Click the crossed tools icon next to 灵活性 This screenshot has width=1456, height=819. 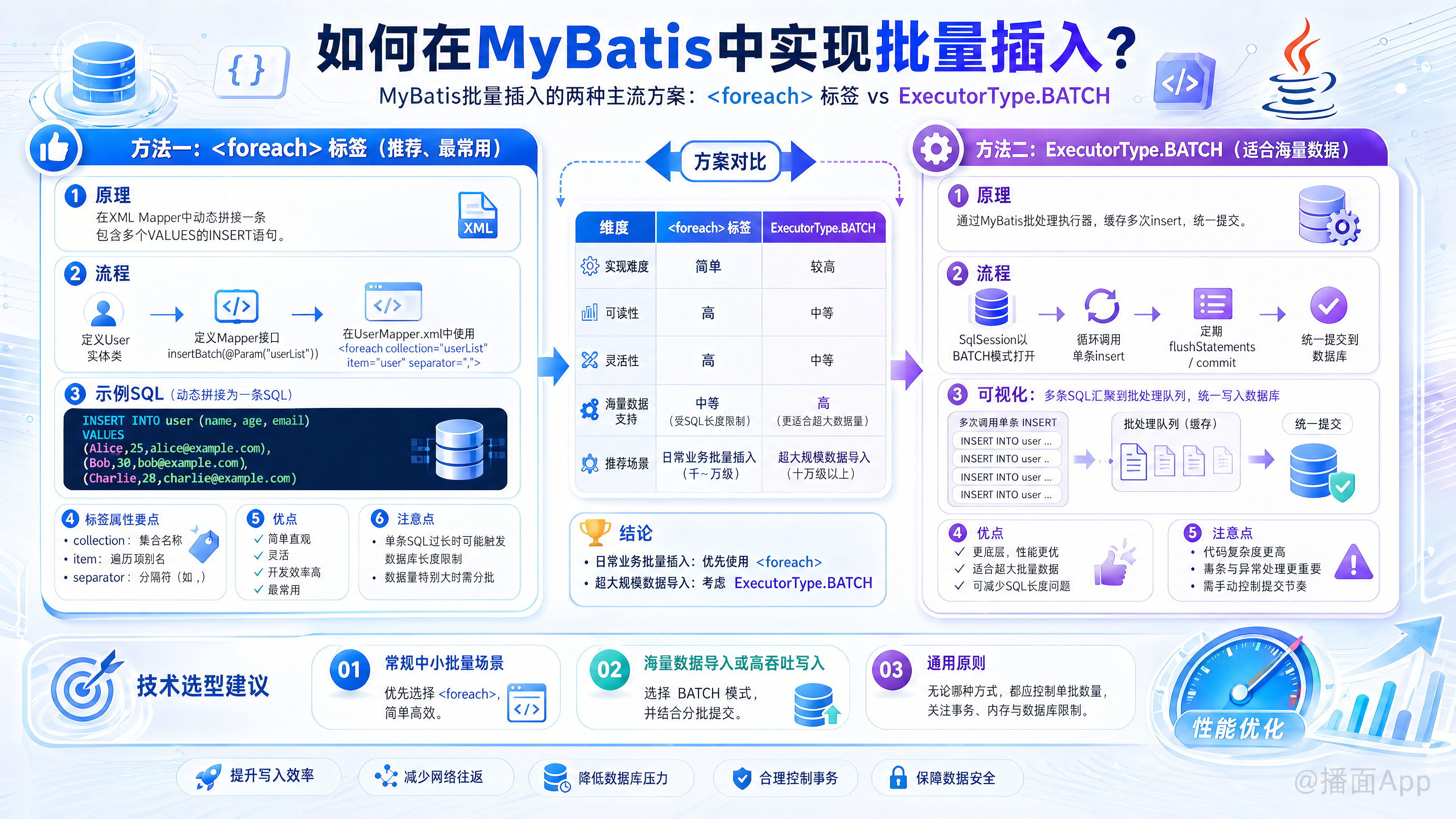[590, 359]
